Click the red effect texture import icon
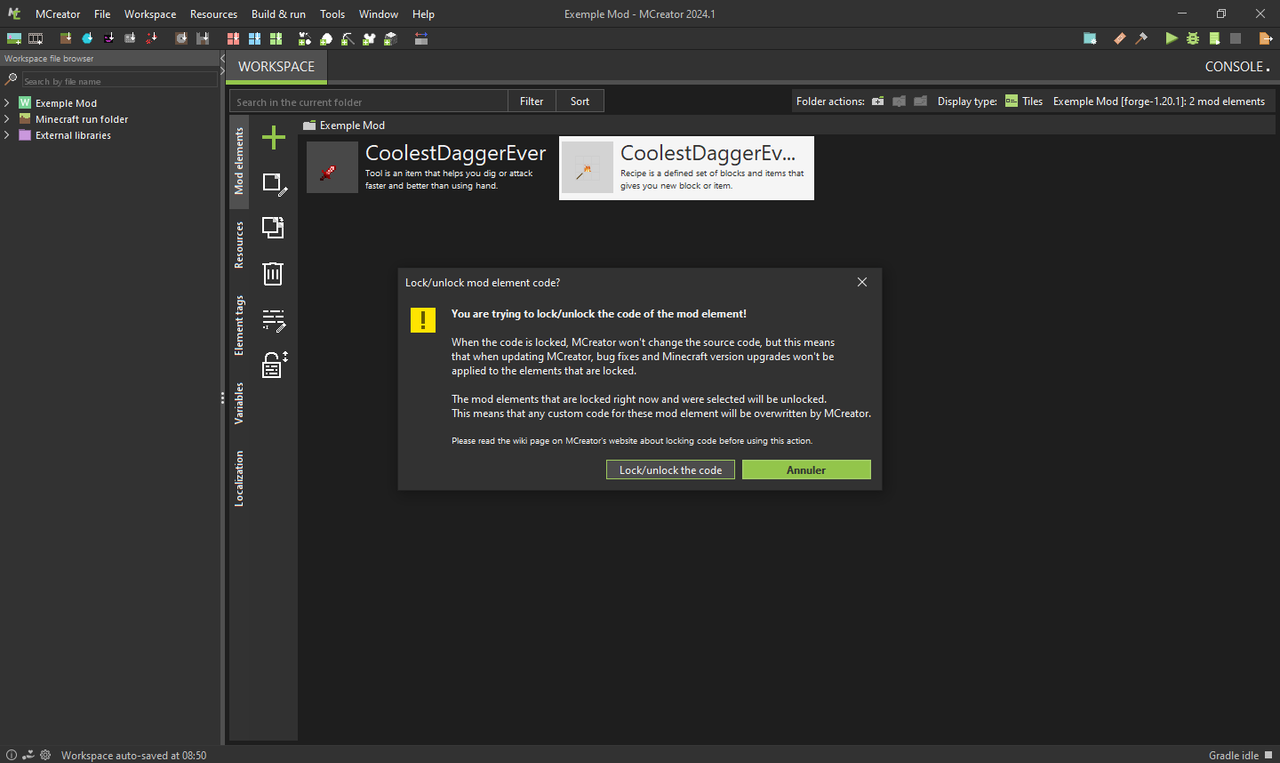The image size is (1280, 763). pos(151,39)
